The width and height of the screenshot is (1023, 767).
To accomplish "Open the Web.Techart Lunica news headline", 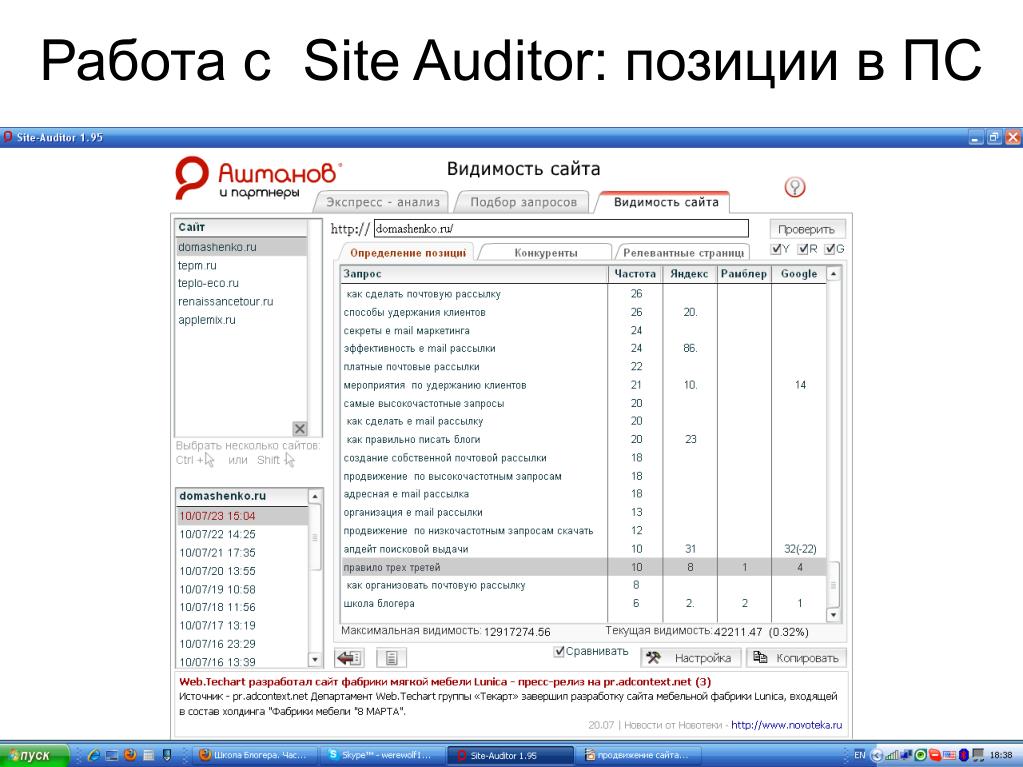I will point(445,682).
